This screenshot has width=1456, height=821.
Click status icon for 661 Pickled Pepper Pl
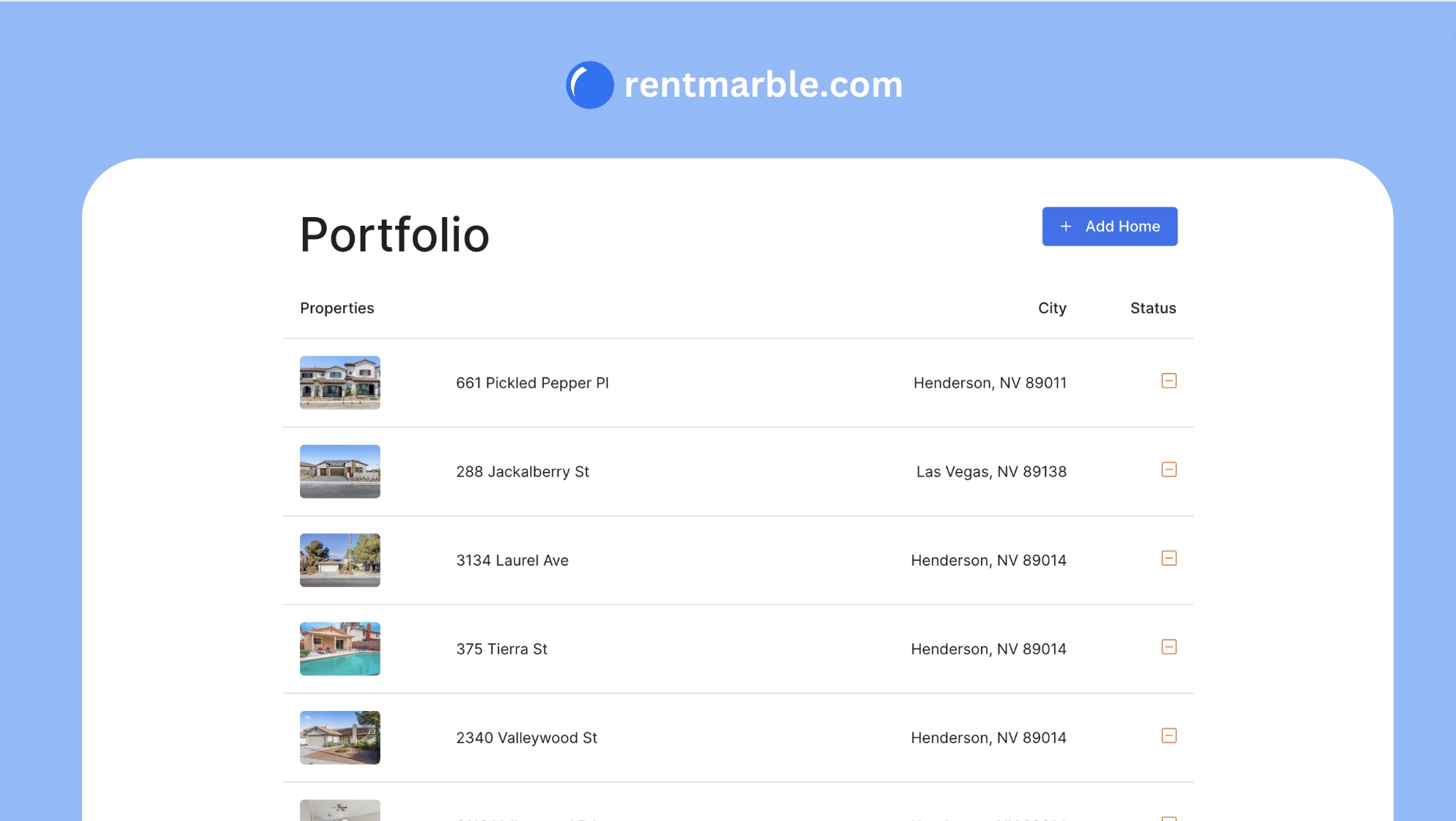1169,381
